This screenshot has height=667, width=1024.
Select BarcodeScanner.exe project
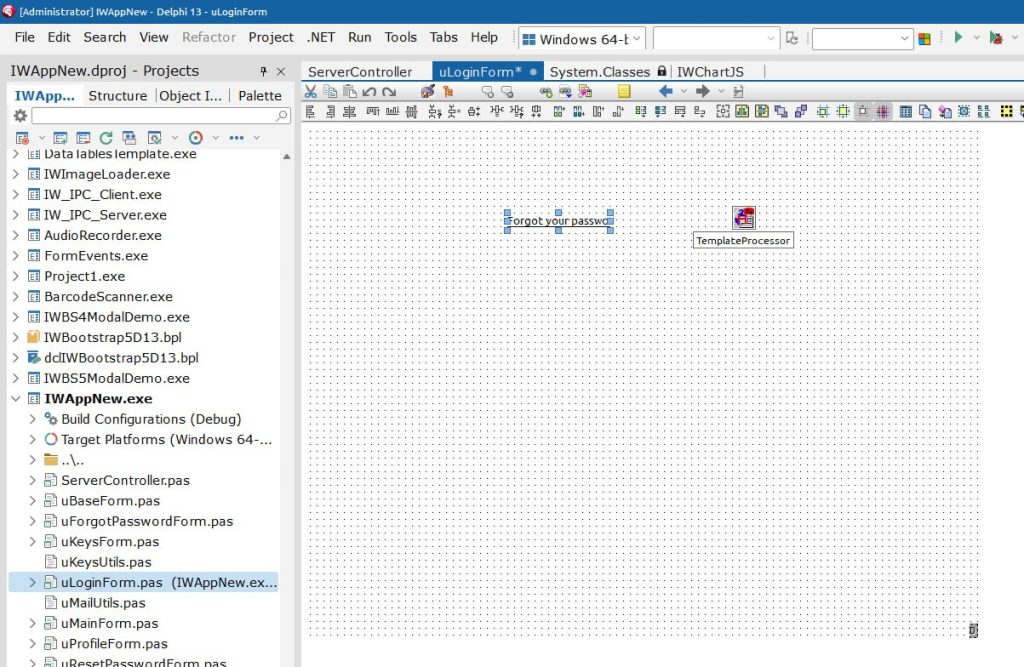(108, 297)
